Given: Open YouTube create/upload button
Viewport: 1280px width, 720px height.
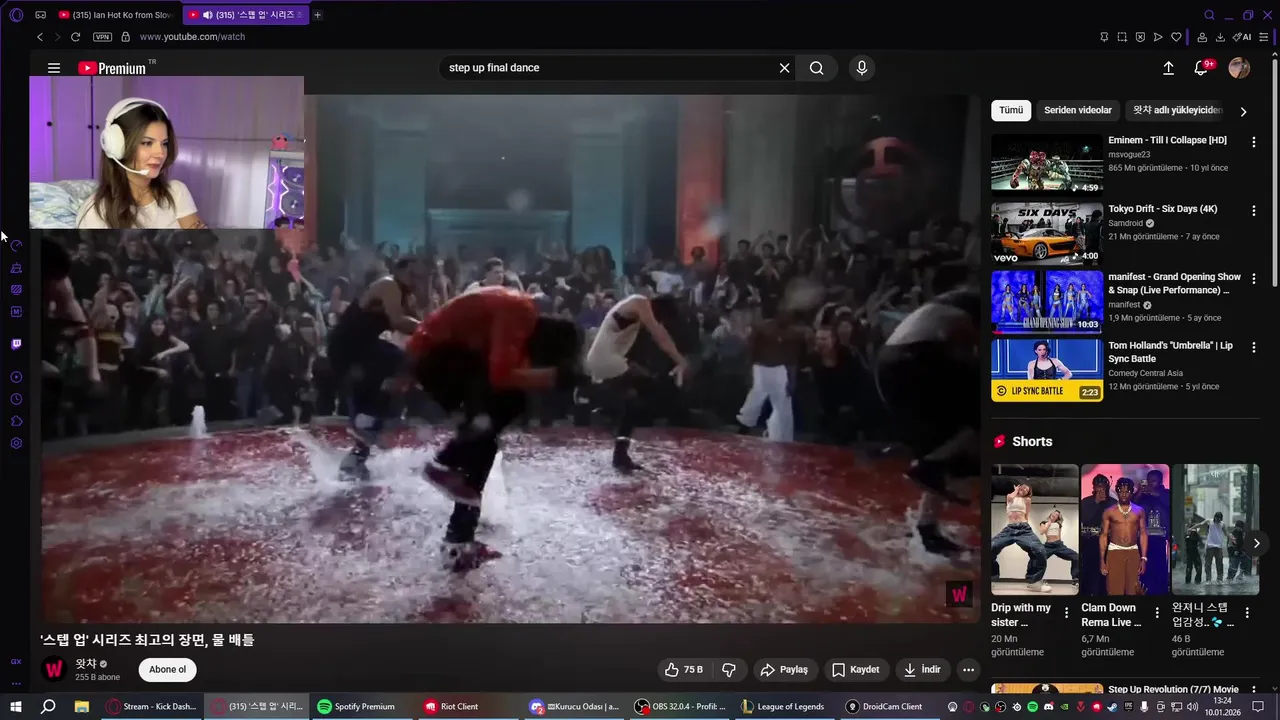Looking at the screenshot, I should click(x=1168, y=68).
